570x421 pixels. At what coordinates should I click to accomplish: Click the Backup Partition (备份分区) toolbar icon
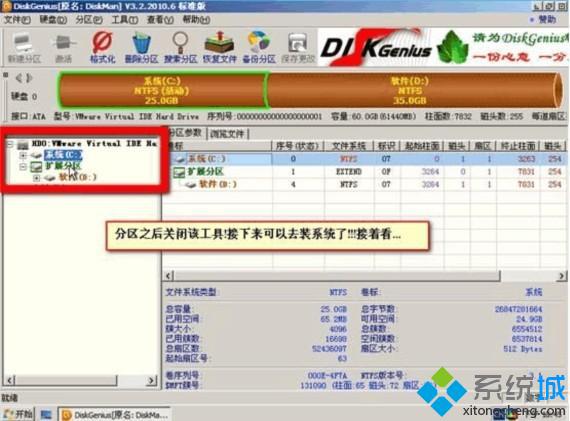[x=259, y=48]
